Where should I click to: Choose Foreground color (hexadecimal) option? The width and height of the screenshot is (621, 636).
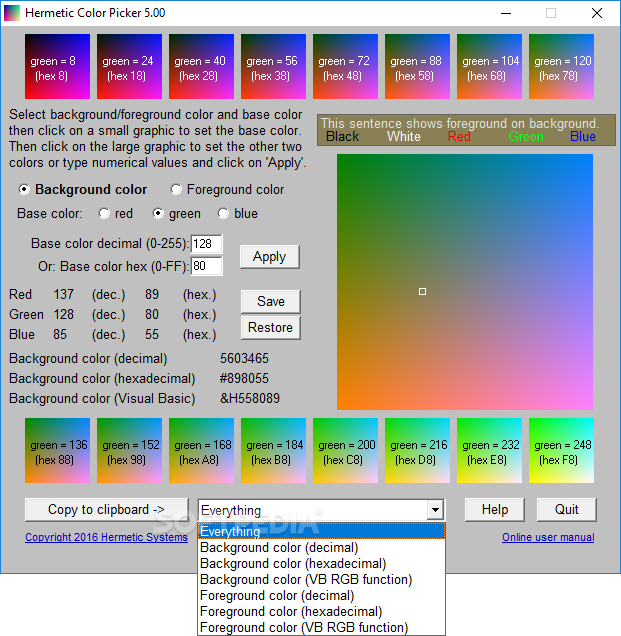click(321, 611)
